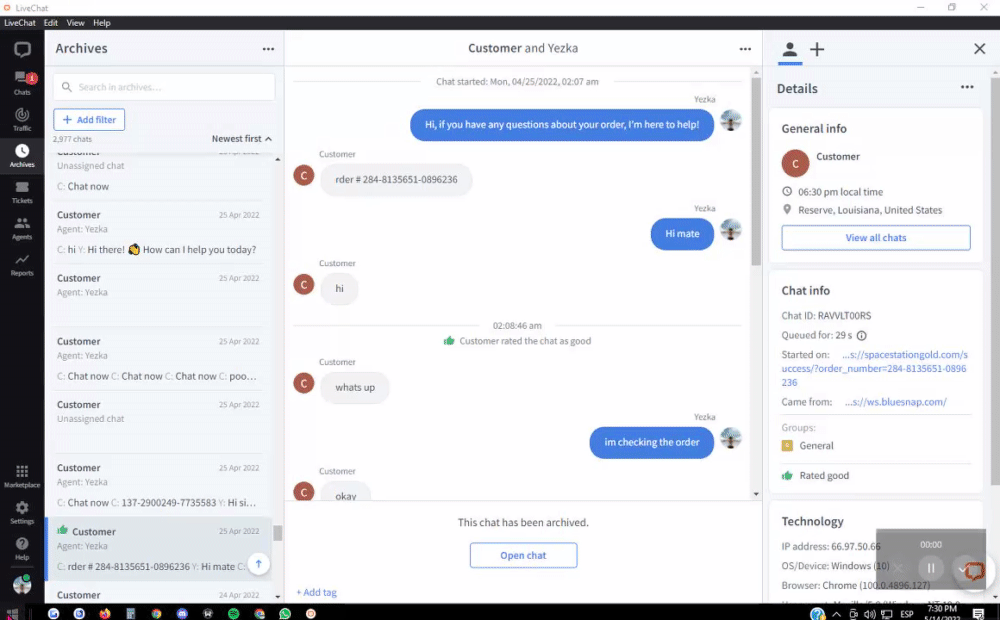Viewport: 1000px width, 620px height.
Task: Open the View menu
Action: point(75,23)
